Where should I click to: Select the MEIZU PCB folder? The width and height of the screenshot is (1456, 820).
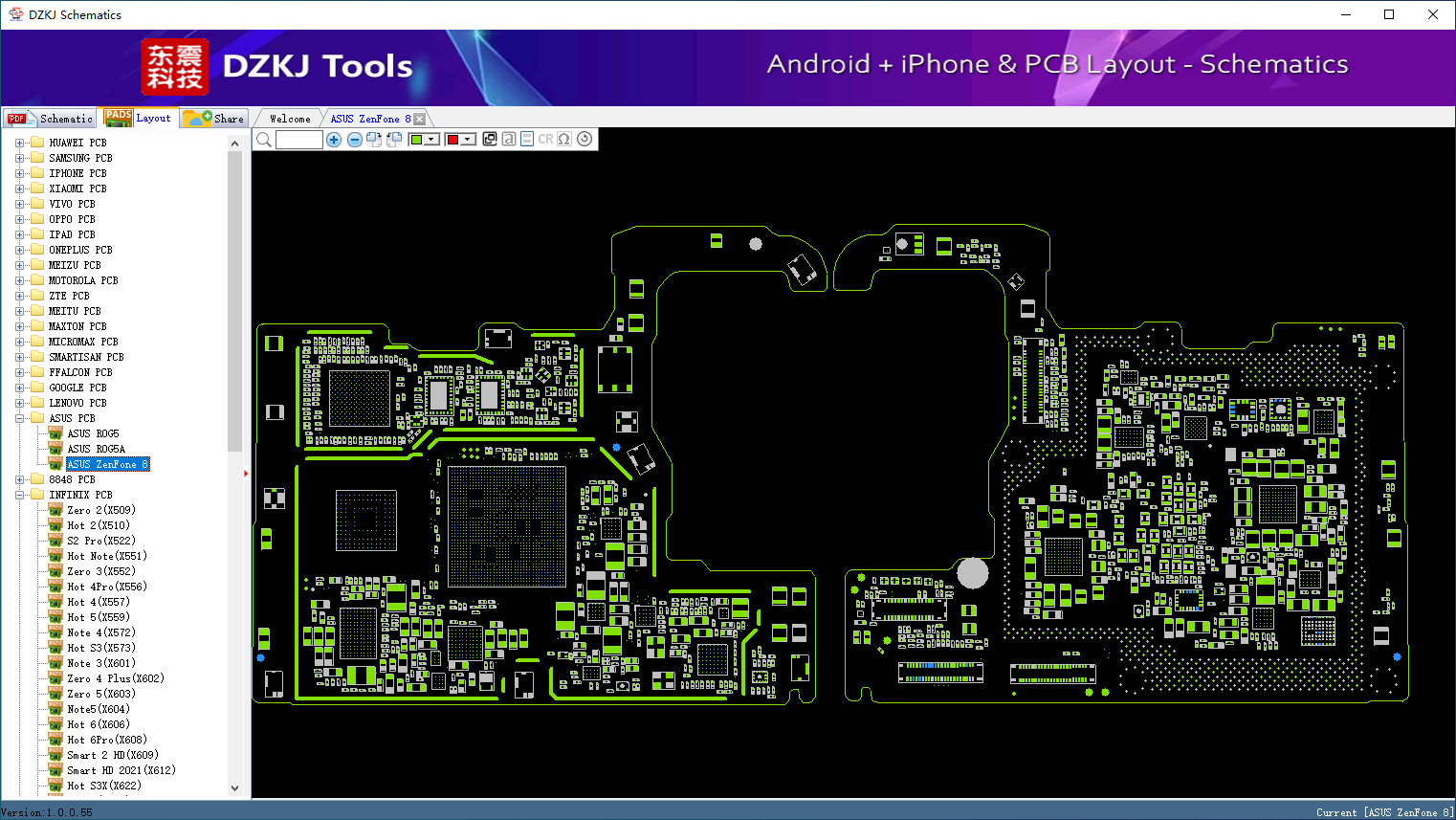(75, 265)
